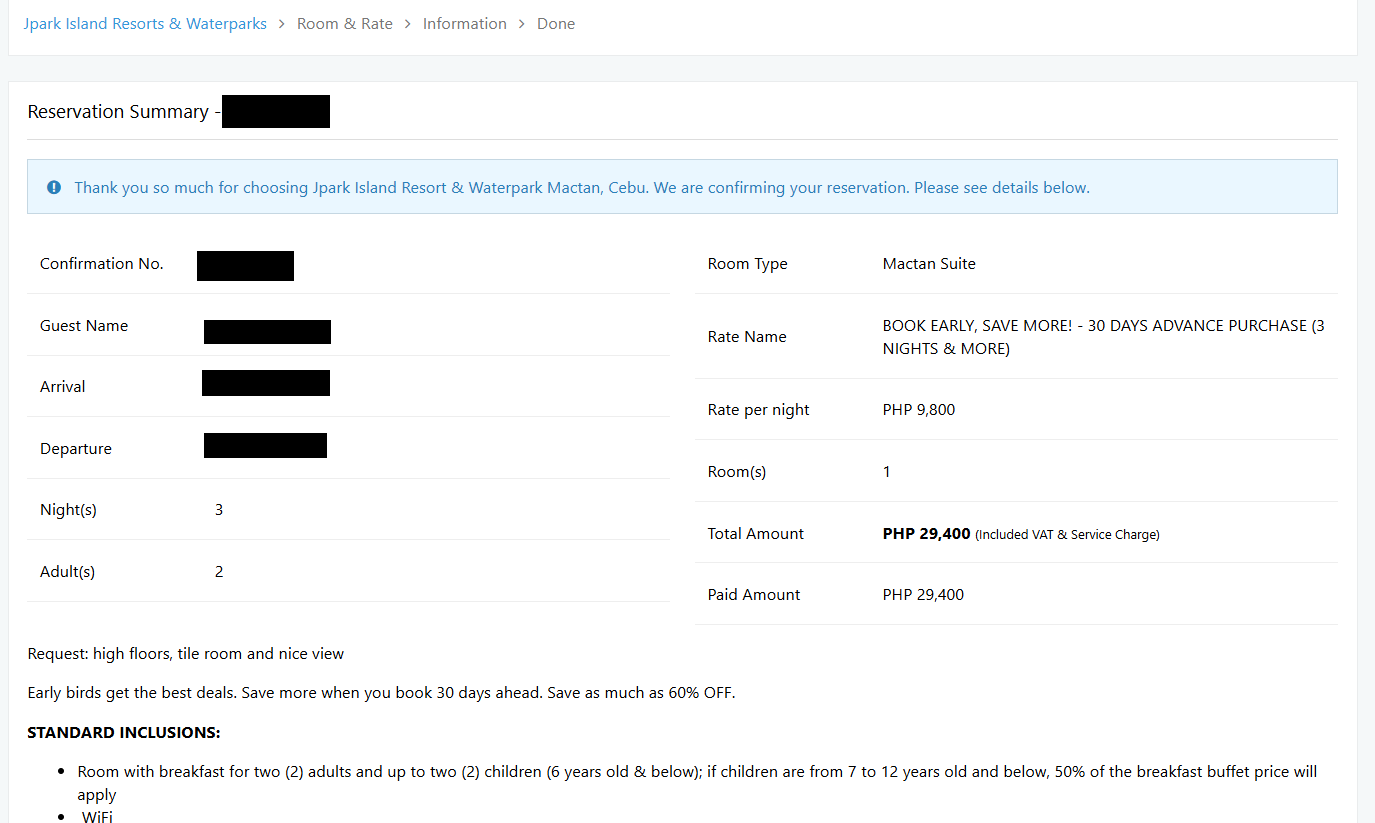Screen dimensions: 1375x823
Task: Click the Departure label
Action: (76, 449)
